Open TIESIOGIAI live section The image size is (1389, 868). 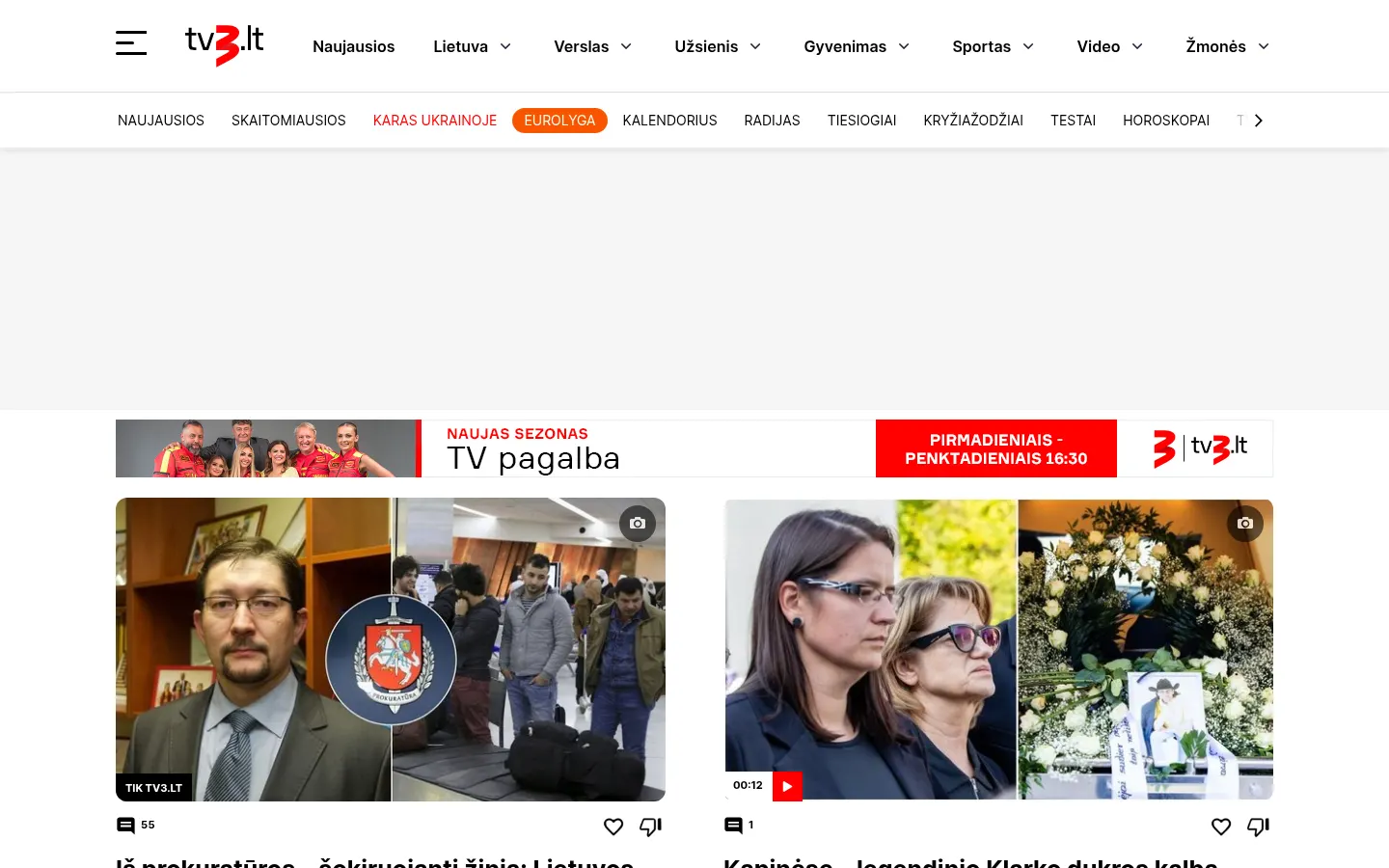pyautogui.click(x=862, y=121)
